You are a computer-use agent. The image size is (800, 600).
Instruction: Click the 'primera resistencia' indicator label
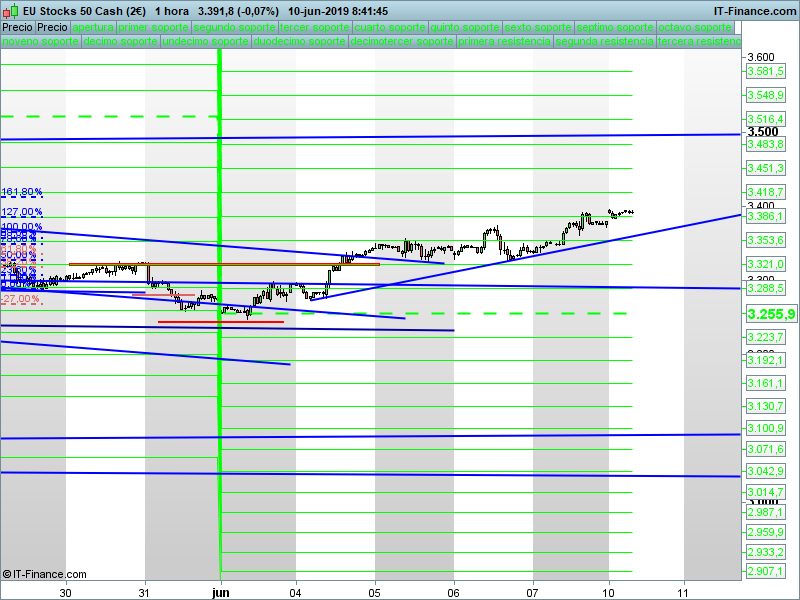tap(504, 42)
